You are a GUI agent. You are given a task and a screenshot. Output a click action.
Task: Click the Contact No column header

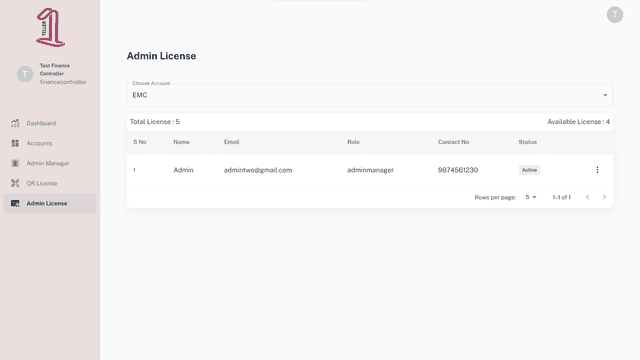[x=453, y=142]
